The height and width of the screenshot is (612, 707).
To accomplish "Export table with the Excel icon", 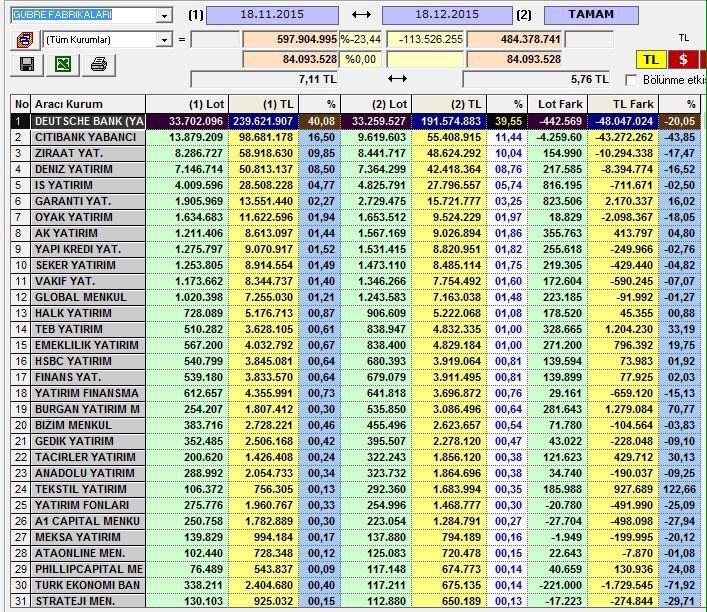I will click(x=63, y=65).
